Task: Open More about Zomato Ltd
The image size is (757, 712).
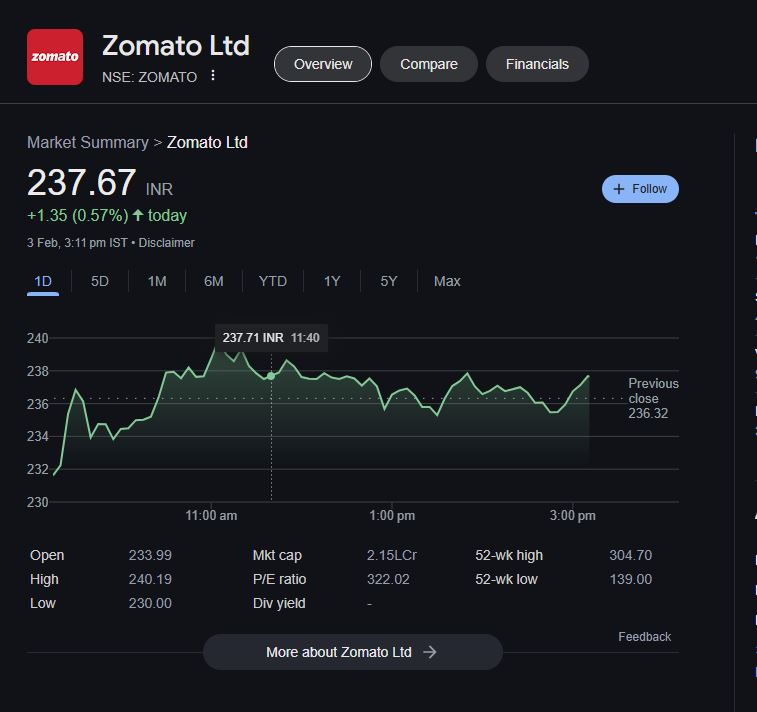Action: [x=352, y=652]
